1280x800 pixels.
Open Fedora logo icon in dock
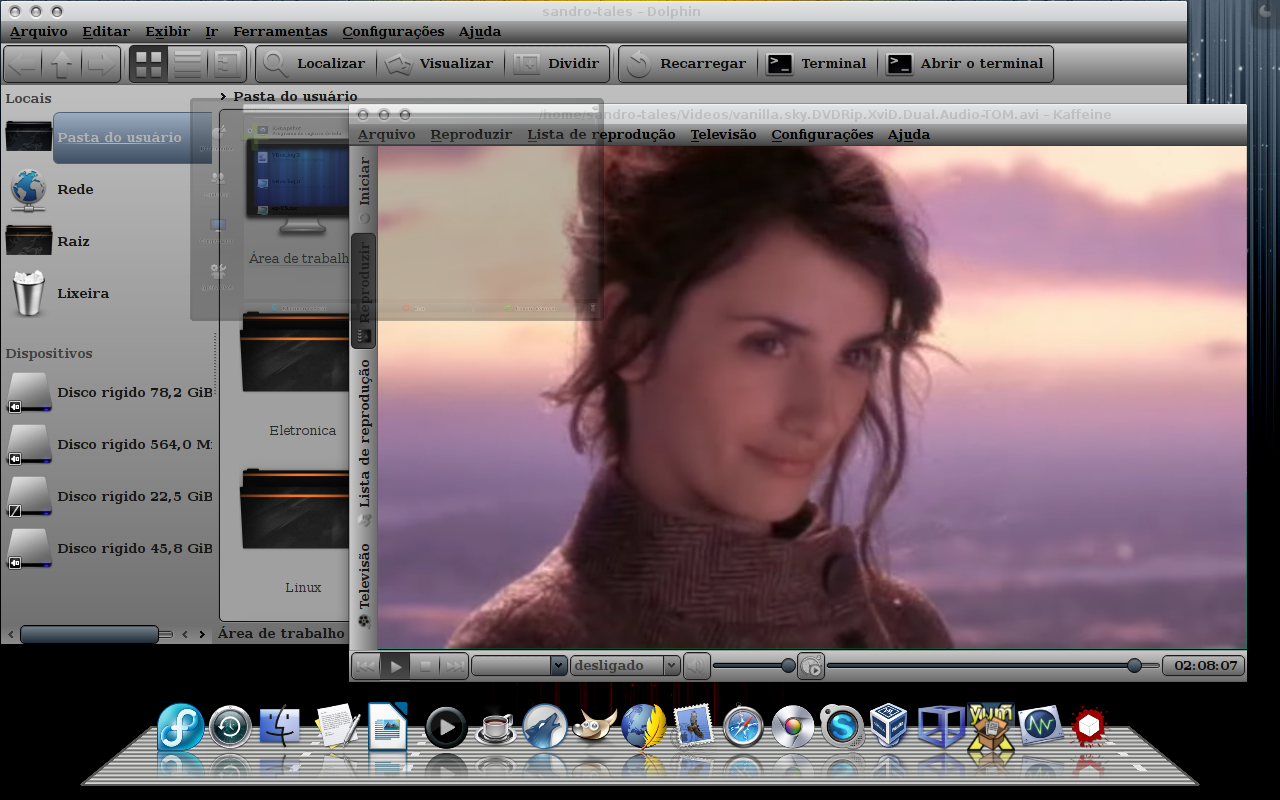(181, 727)
